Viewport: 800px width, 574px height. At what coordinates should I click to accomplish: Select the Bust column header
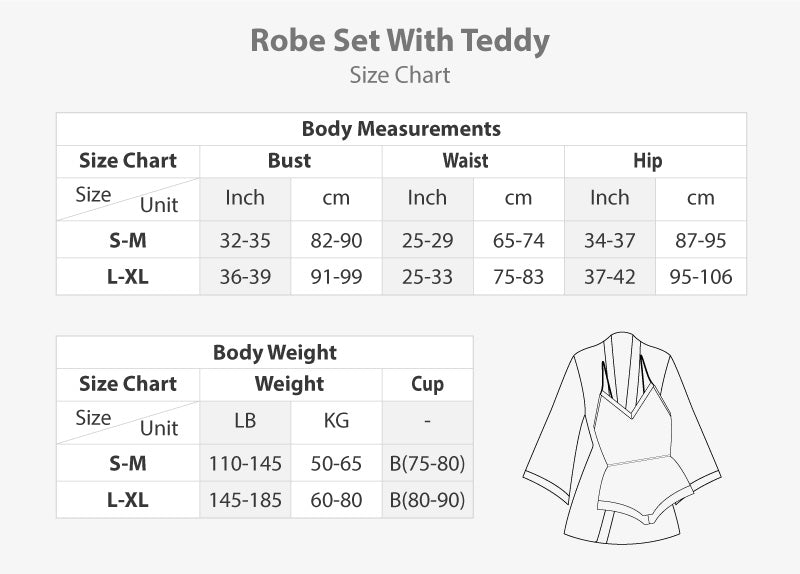290,160
